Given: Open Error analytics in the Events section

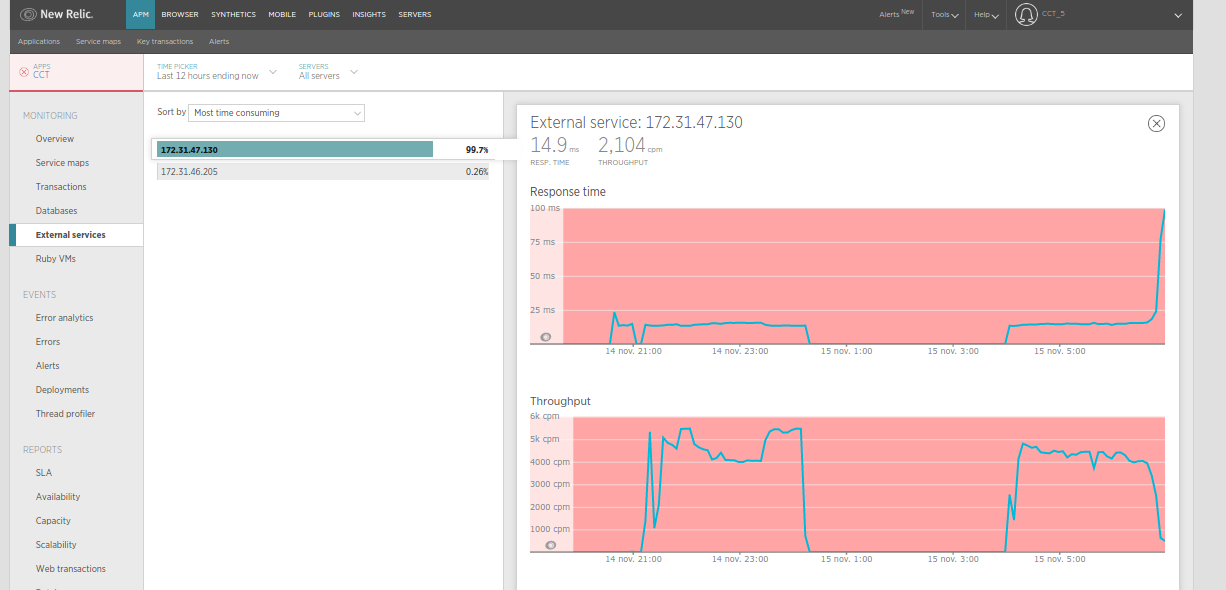Looking at the screenshot, I should tap(64, 318).
